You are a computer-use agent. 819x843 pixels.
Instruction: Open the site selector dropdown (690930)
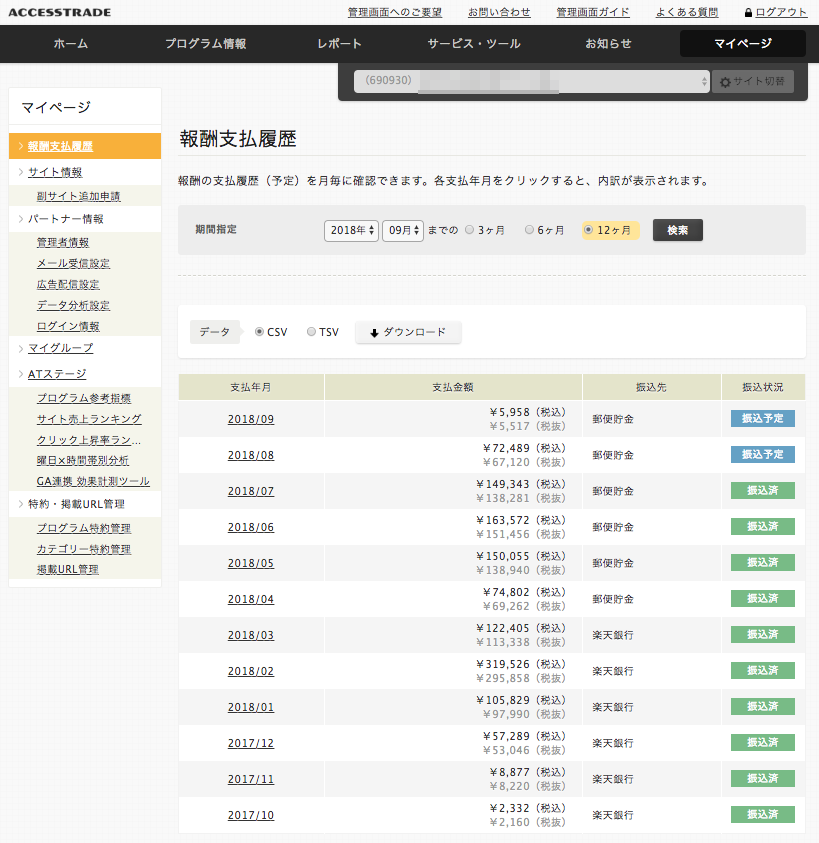(x=531, y=81)
